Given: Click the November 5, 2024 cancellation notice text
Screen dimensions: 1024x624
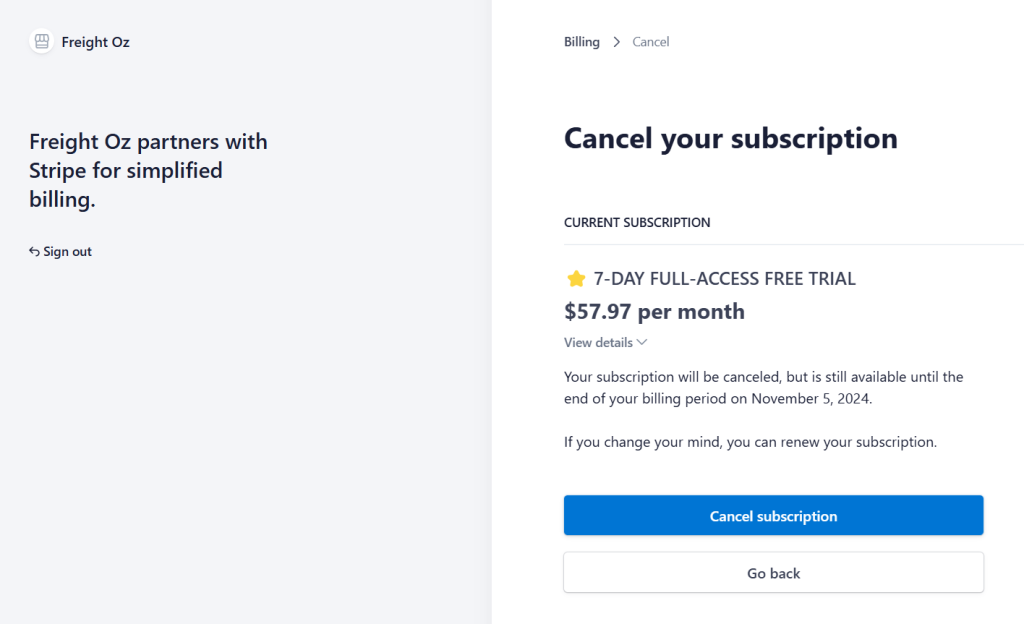Looking at the screenshot, I should (x=763, y=387).
